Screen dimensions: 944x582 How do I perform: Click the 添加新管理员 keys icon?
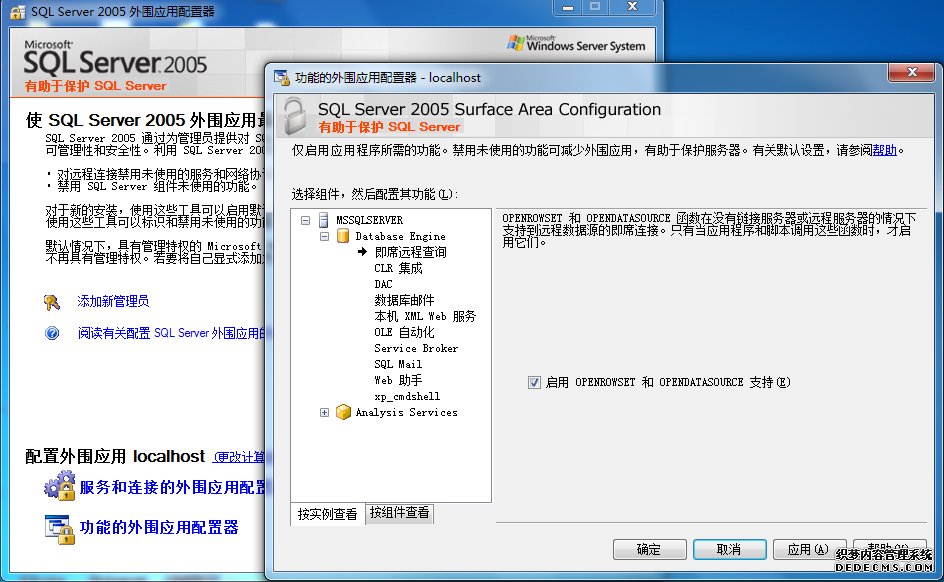tap(53, 302)
